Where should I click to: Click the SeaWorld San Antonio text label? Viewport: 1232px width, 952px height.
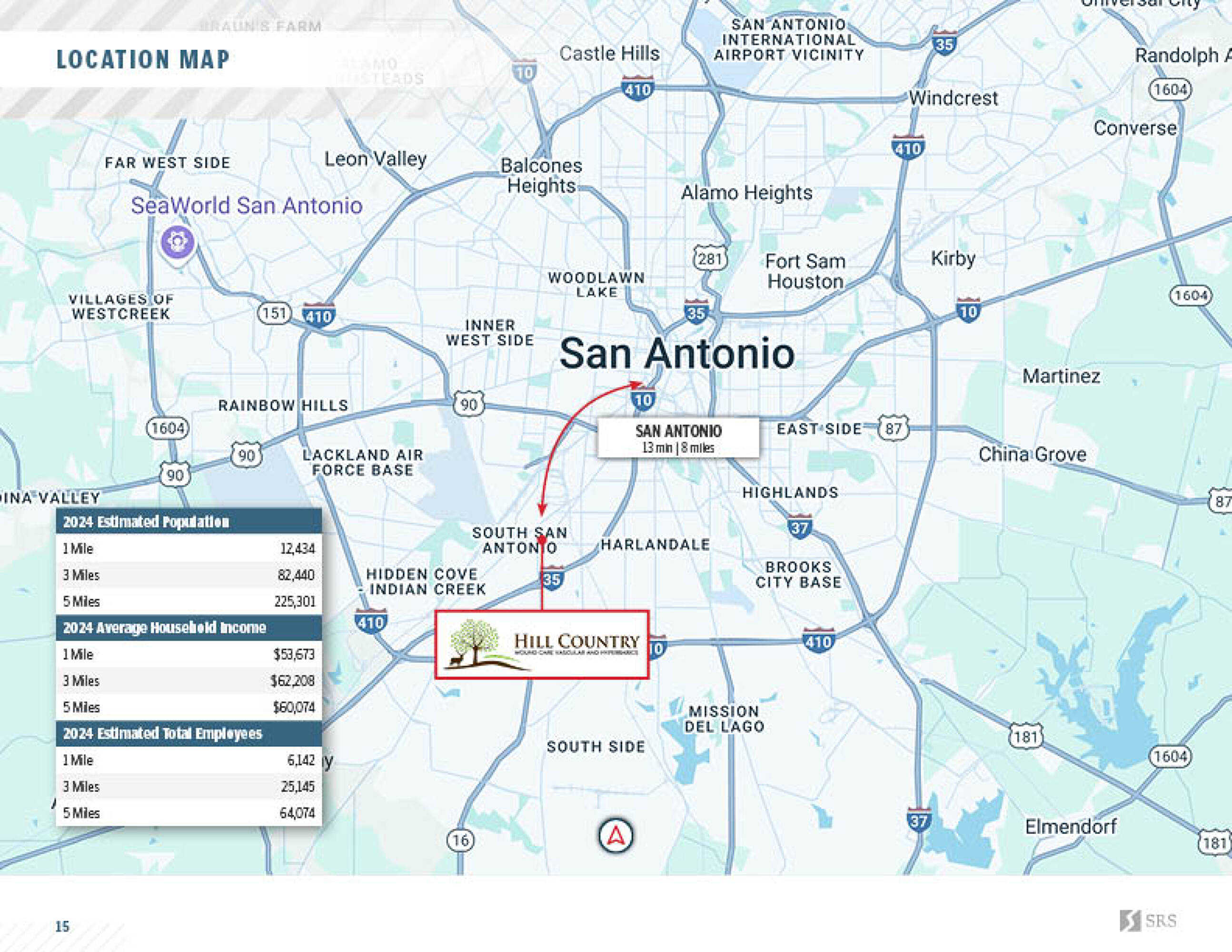click(247, 206)
